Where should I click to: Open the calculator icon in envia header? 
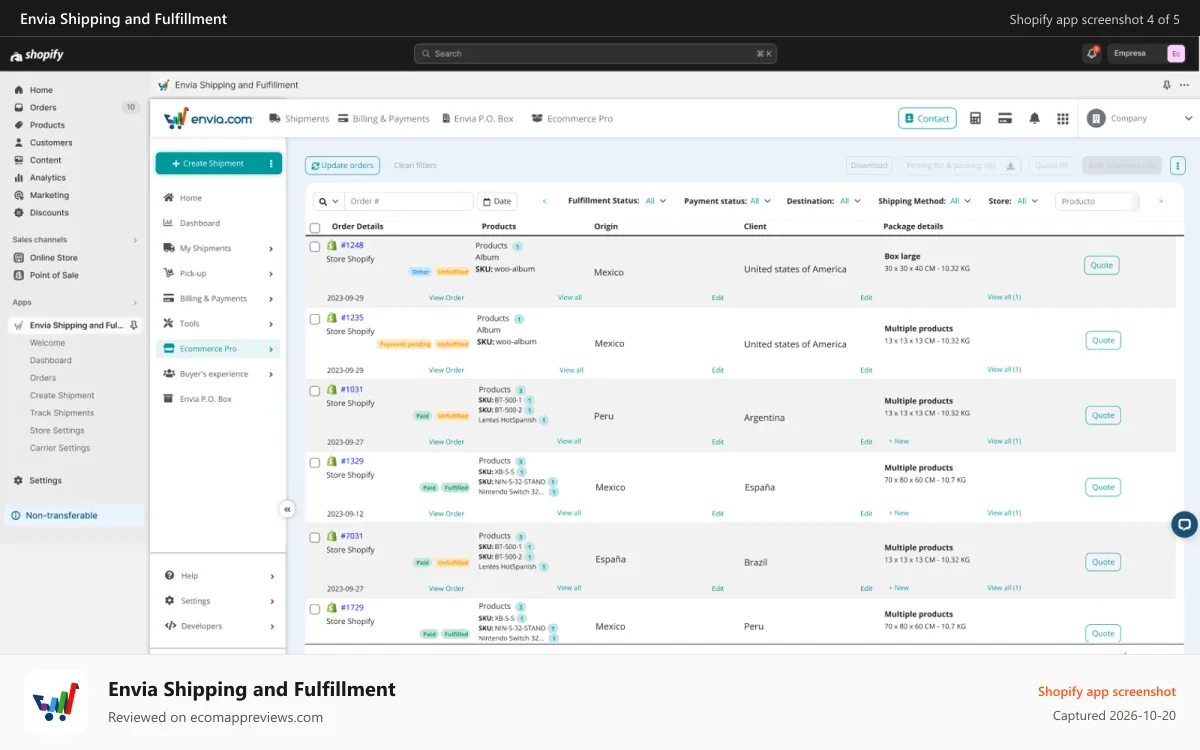click(x=975, y=118)
